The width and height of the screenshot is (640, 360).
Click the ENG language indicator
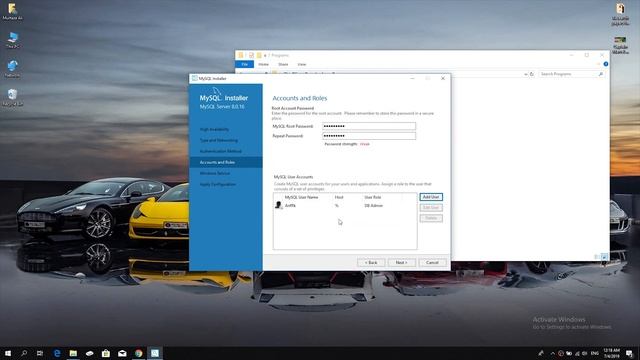[x=595, y=353]
